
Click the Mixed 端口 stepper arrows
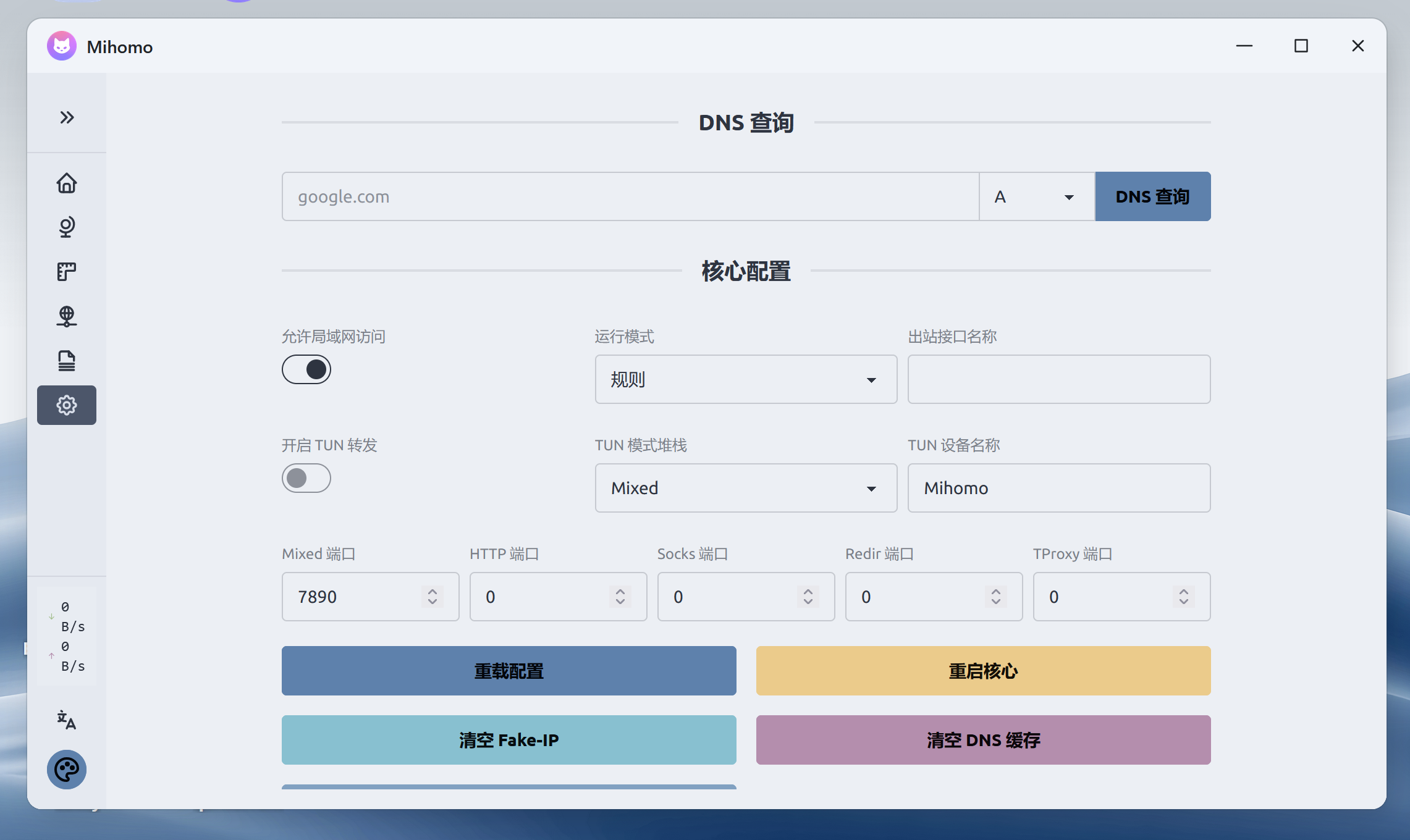tap(433, 597)
